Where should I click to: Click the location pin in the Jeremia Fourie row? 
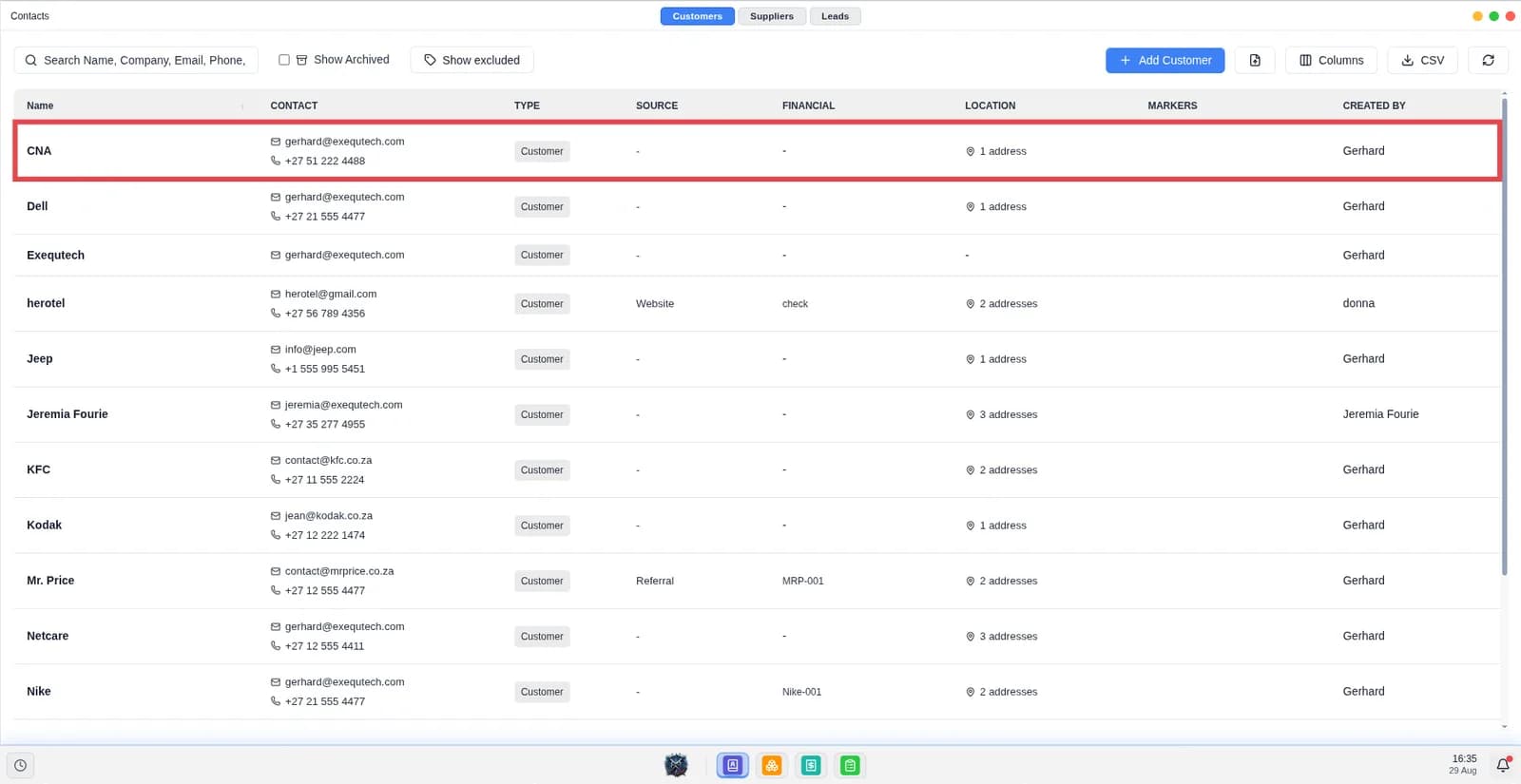click(971, 414)
